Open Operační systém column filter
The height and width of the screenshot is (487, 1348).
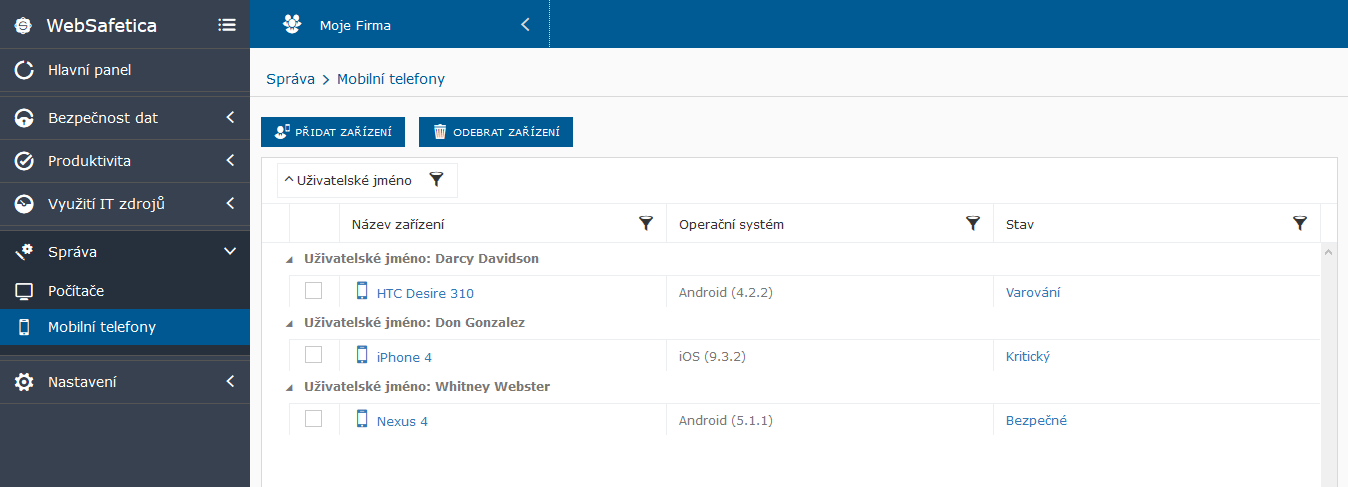(973, 224)
